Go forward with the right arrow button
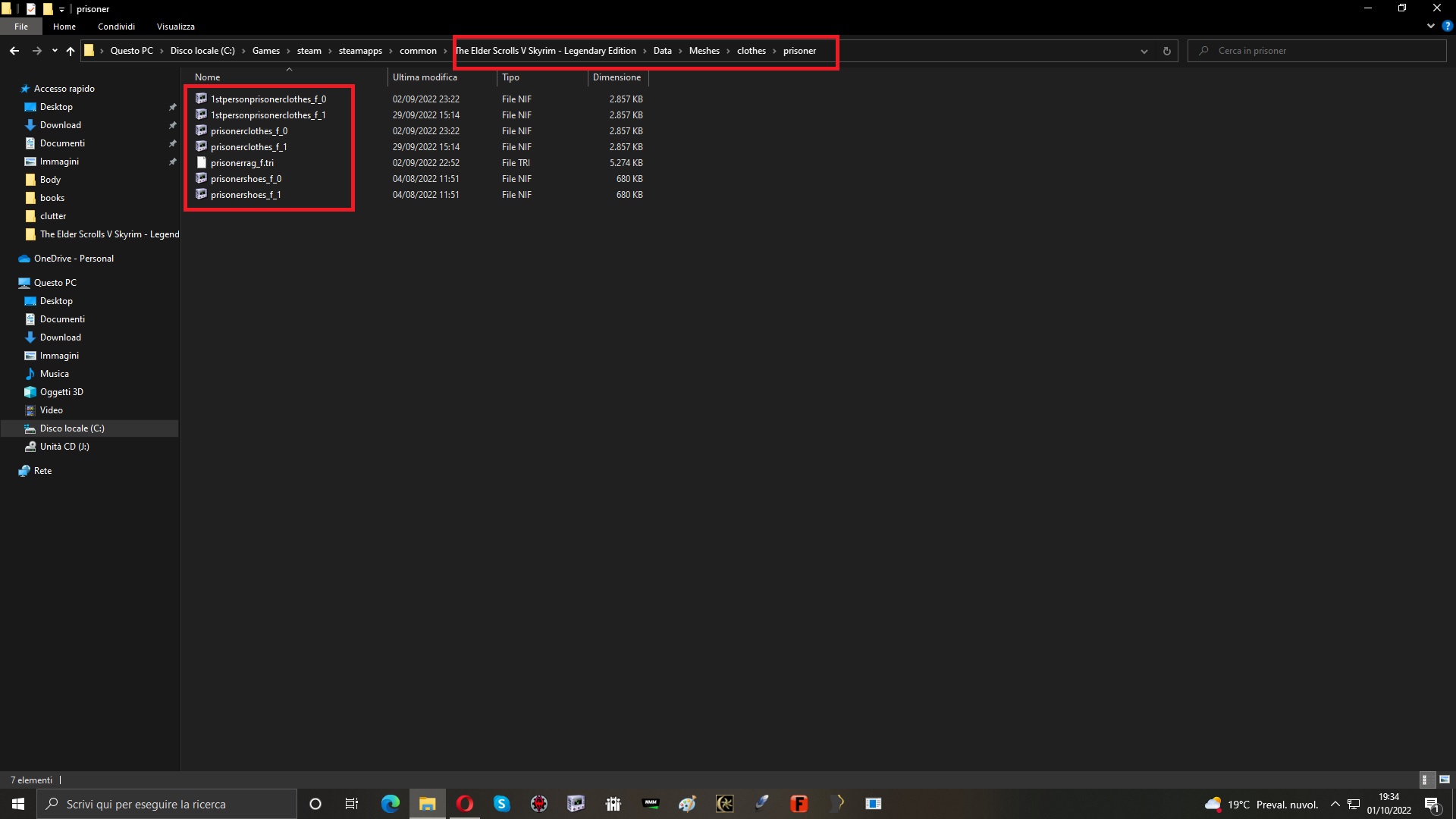 [x=36, y=51]
